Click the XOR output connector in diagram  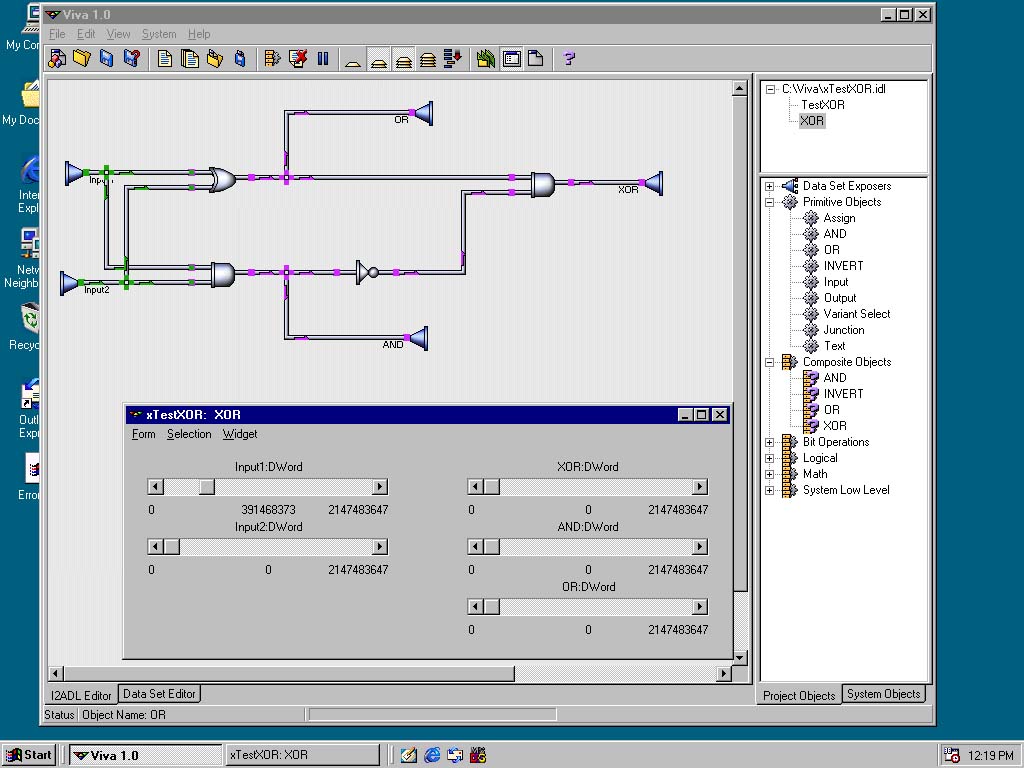pos(652,183)
